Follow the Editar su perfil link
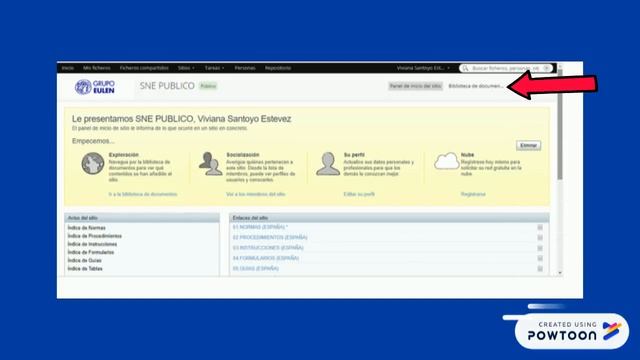640x360 pixels. click(x=359, y=194)
